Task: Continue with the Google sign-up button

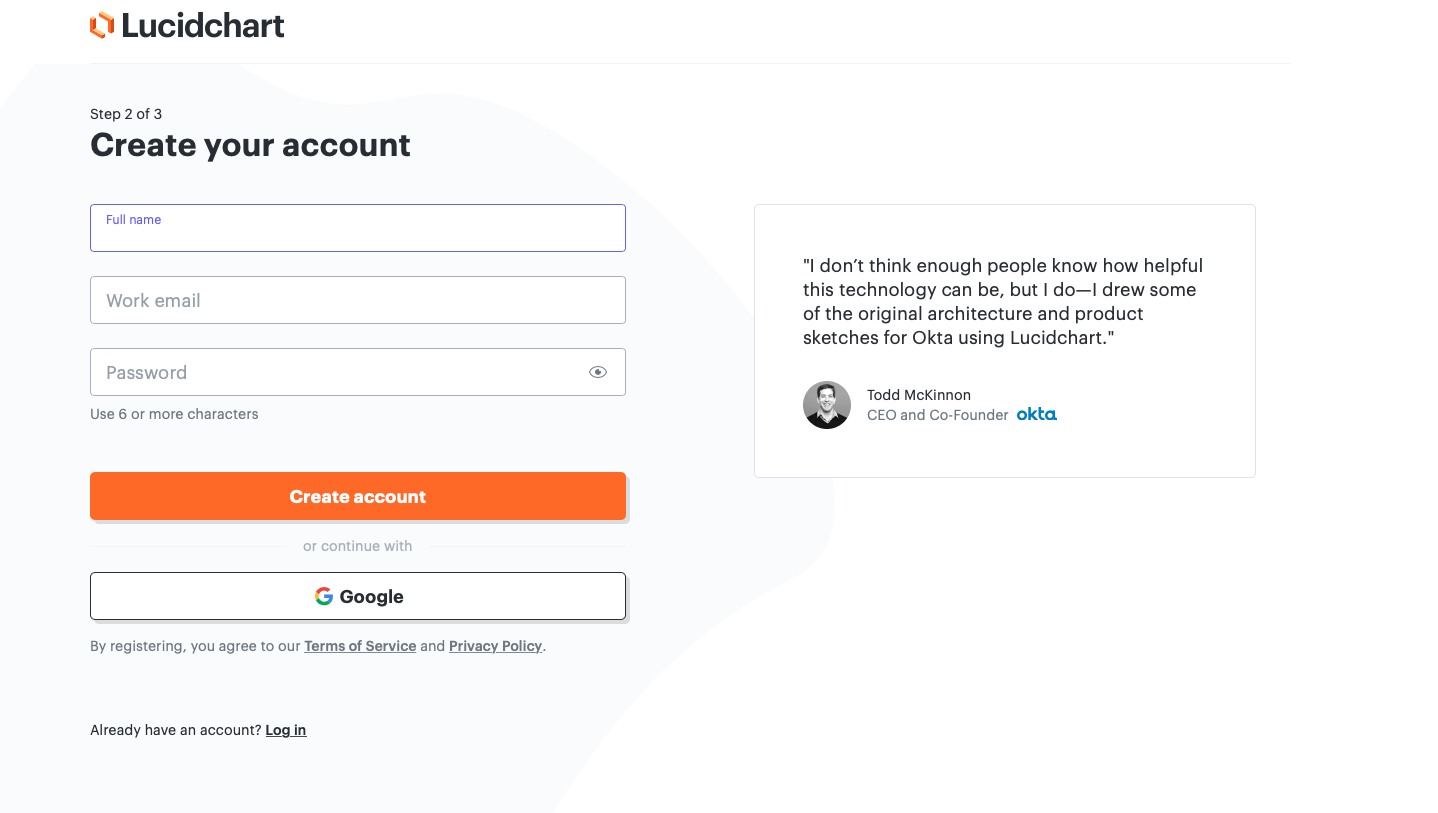Action: tap(357, 596)
